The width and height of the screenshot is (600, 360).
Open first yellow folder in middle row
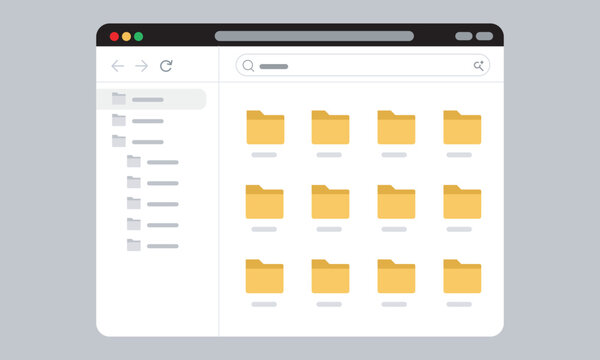point(264,202)
